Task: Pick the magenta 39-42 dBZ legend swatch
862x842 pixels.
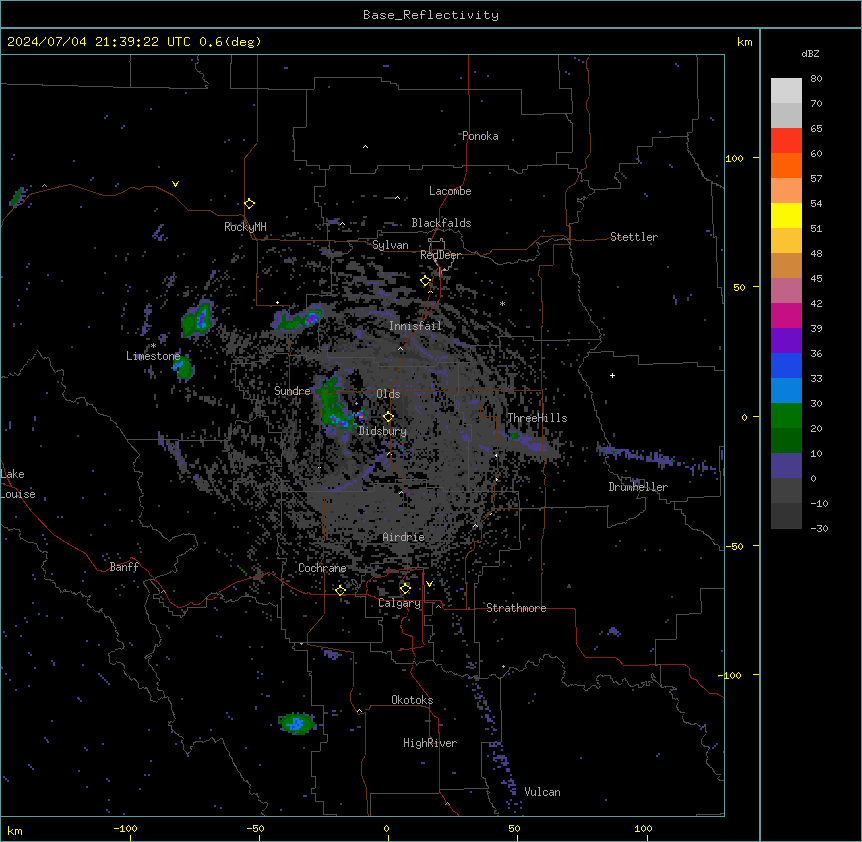Action: (786, 315)
